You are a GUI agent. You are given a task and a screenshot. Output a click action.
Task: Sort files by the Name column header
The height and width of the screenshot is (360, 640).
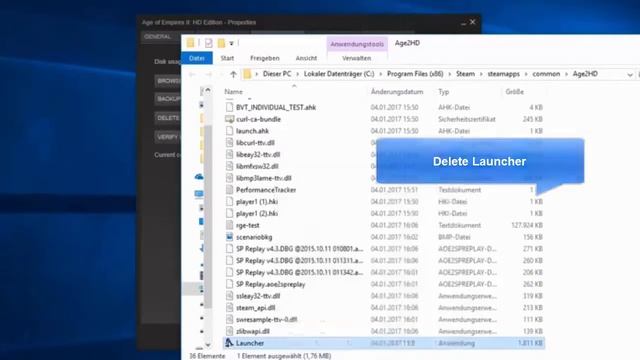coord(233,92)
